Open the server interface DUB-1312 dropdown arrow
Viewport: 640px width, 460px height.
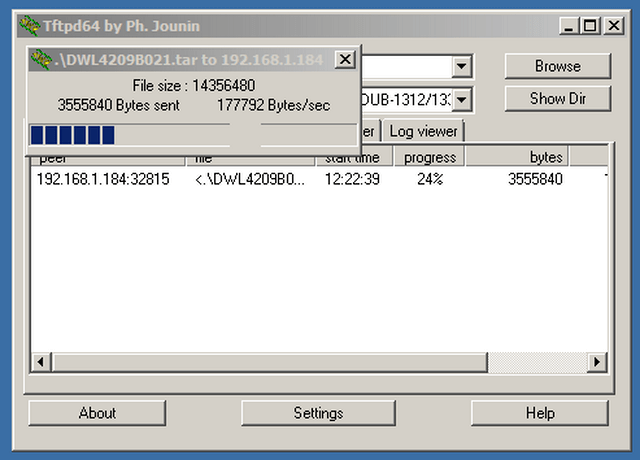pos(462,100)
